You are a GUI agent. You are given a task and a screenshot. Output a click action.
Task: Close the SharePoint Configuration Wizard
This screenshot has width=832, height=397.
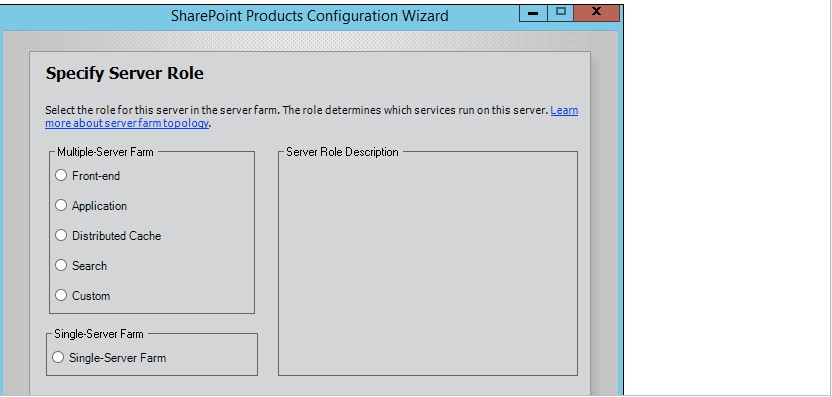596,13
